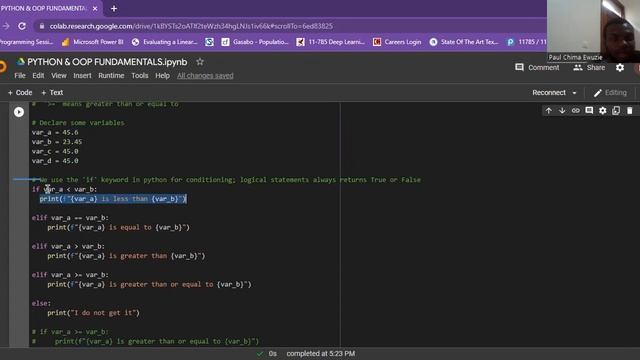Open the State Of The Art Tex bookmark
Screen dimensions: 640x360
tap(464, 42)
